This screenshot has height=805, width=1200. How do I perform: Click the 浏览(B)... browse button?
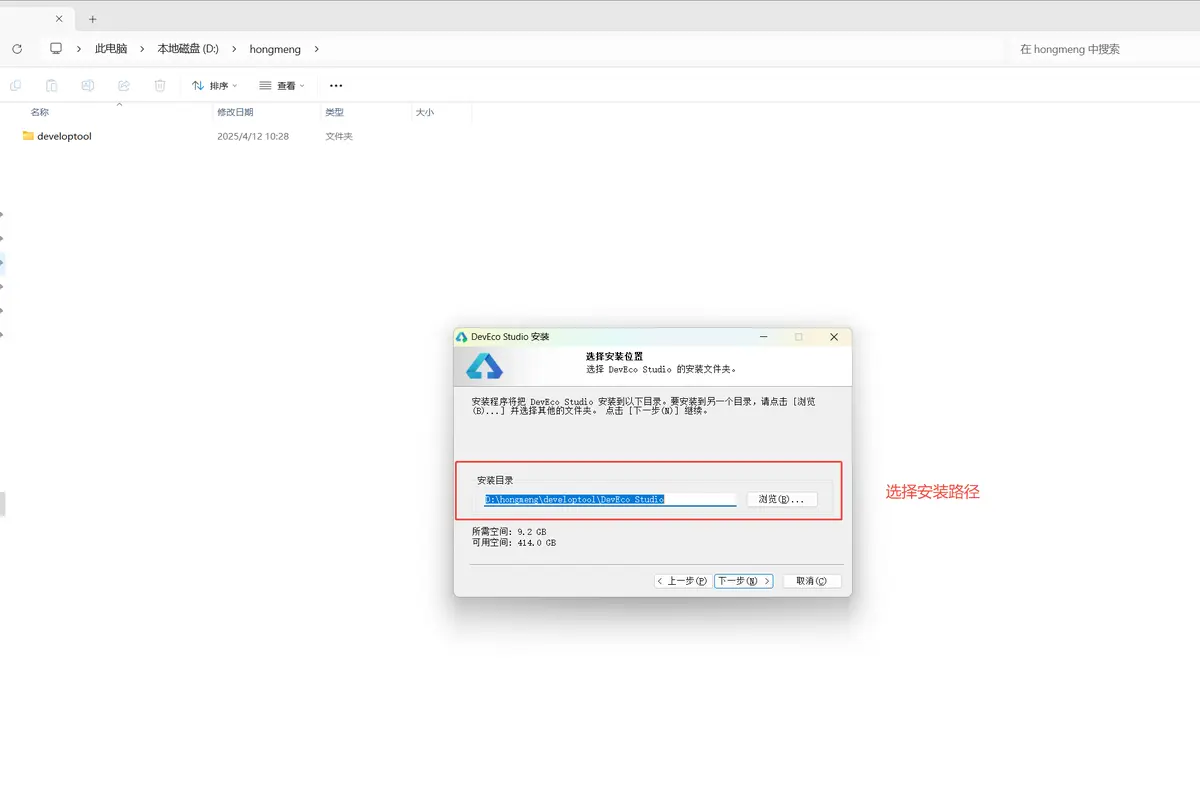tap(782, 499)
